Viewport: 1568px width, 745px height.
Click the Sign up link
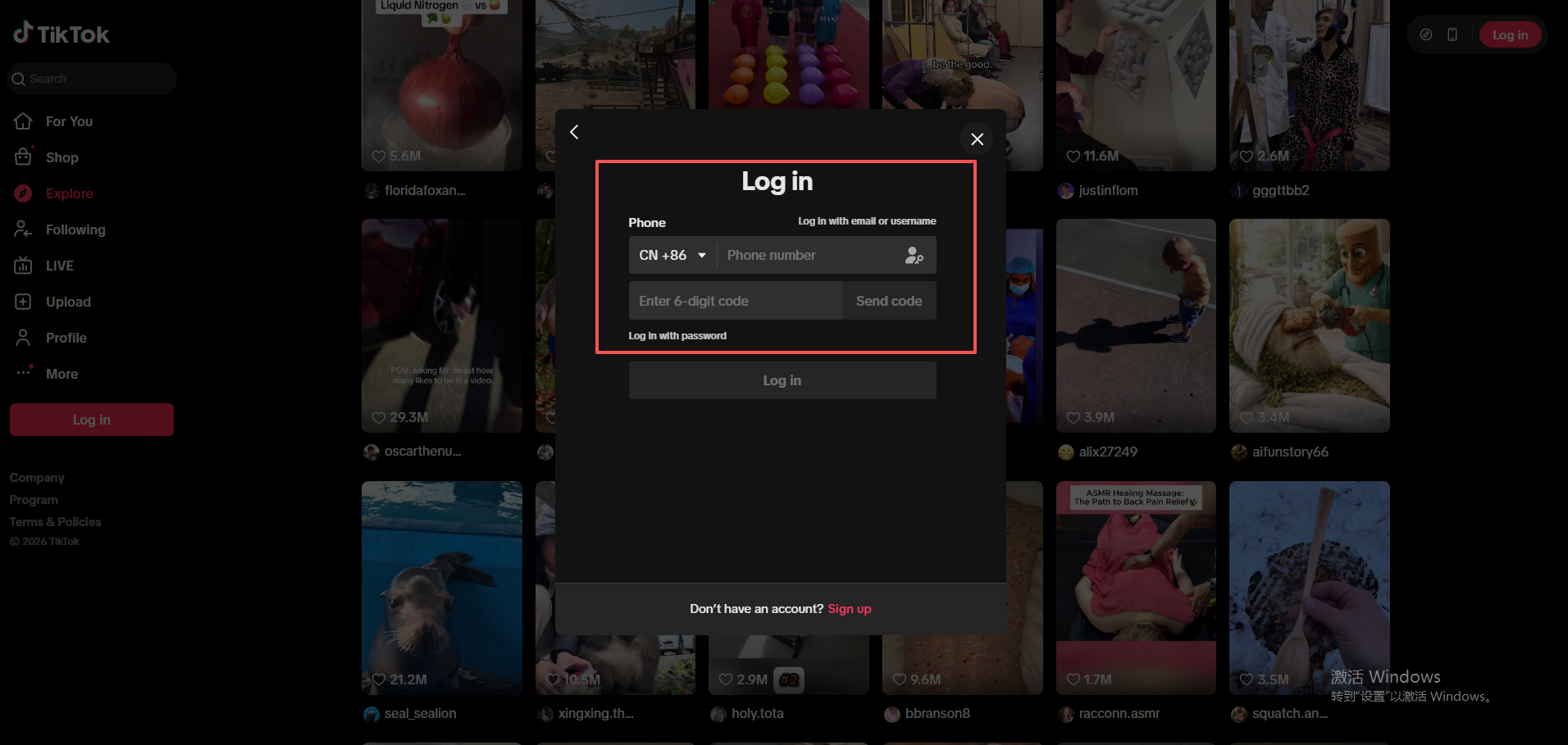point(849,609)
